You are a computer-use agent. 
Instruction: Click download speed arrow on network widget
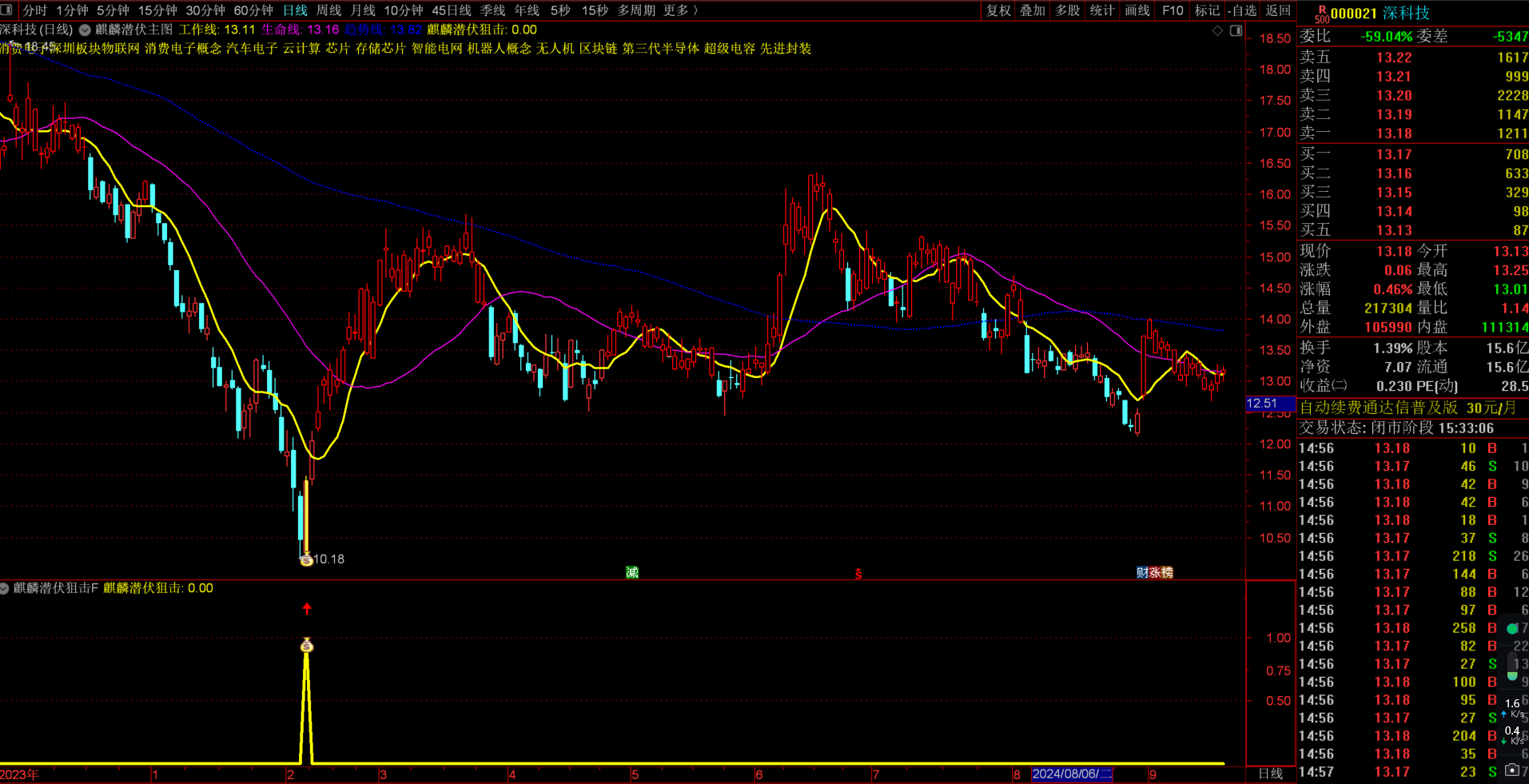pyautogui.click(x=1504, y=741)
